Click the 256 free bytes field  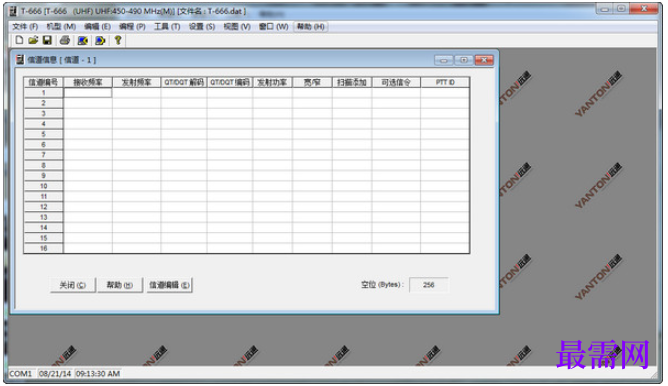pos(429,285)
